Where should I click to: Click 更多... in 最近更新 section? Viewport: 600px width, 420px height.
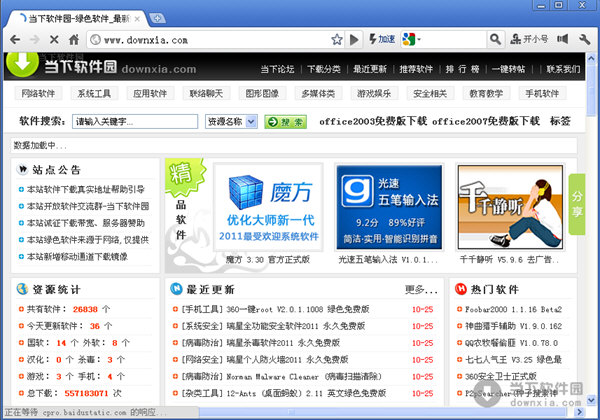(421, 290)
